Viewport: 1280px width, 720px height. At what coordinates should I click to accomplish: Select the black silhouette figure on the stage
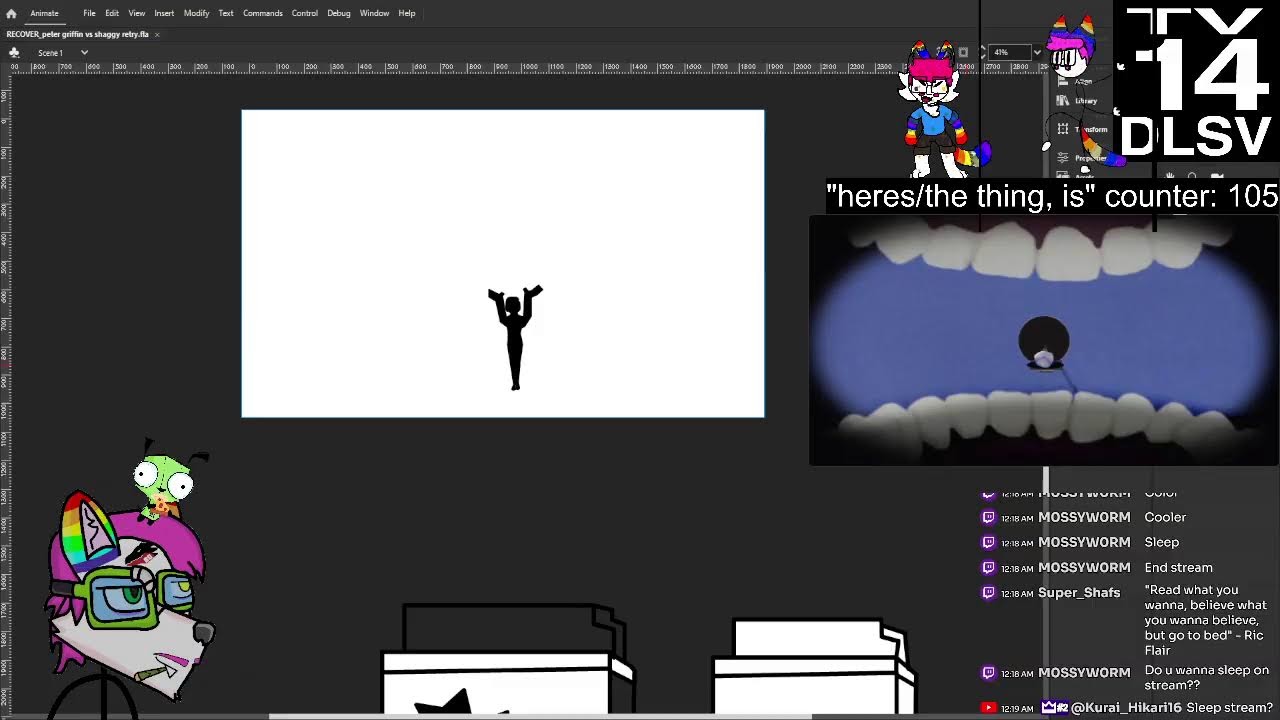tap(515, 337)
